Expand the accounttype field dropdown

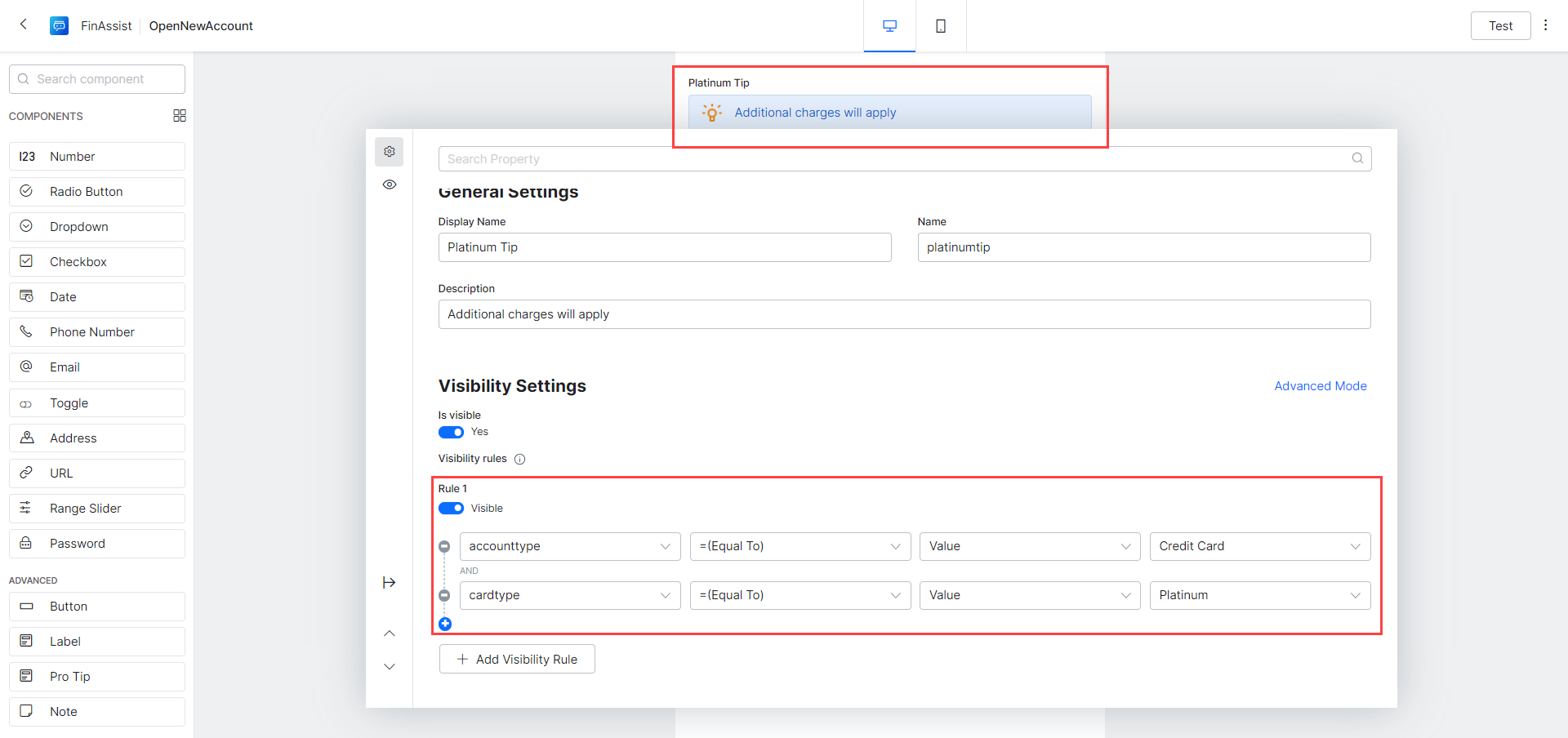[570, 546]
